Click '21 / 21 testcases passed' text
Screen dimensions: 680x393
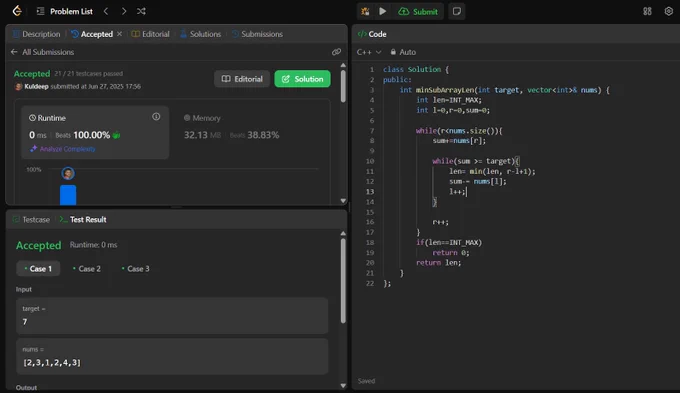88,74
